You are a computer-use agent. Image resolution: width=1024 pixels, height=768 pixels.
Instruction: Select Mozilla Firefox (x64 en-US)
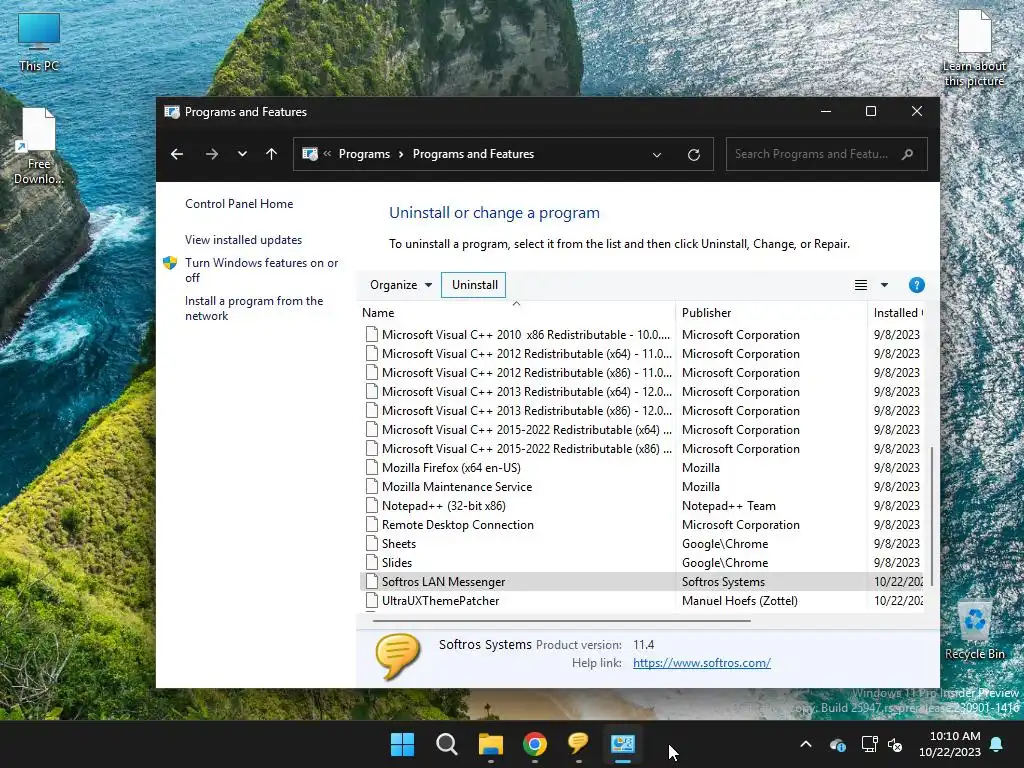[x=642, y=468]
